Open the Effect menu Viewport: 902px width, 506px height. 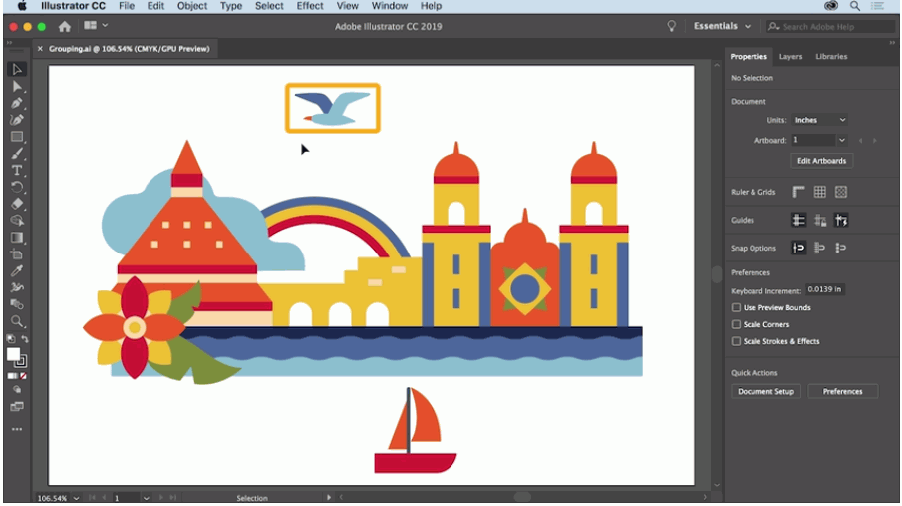coord(310,6)
